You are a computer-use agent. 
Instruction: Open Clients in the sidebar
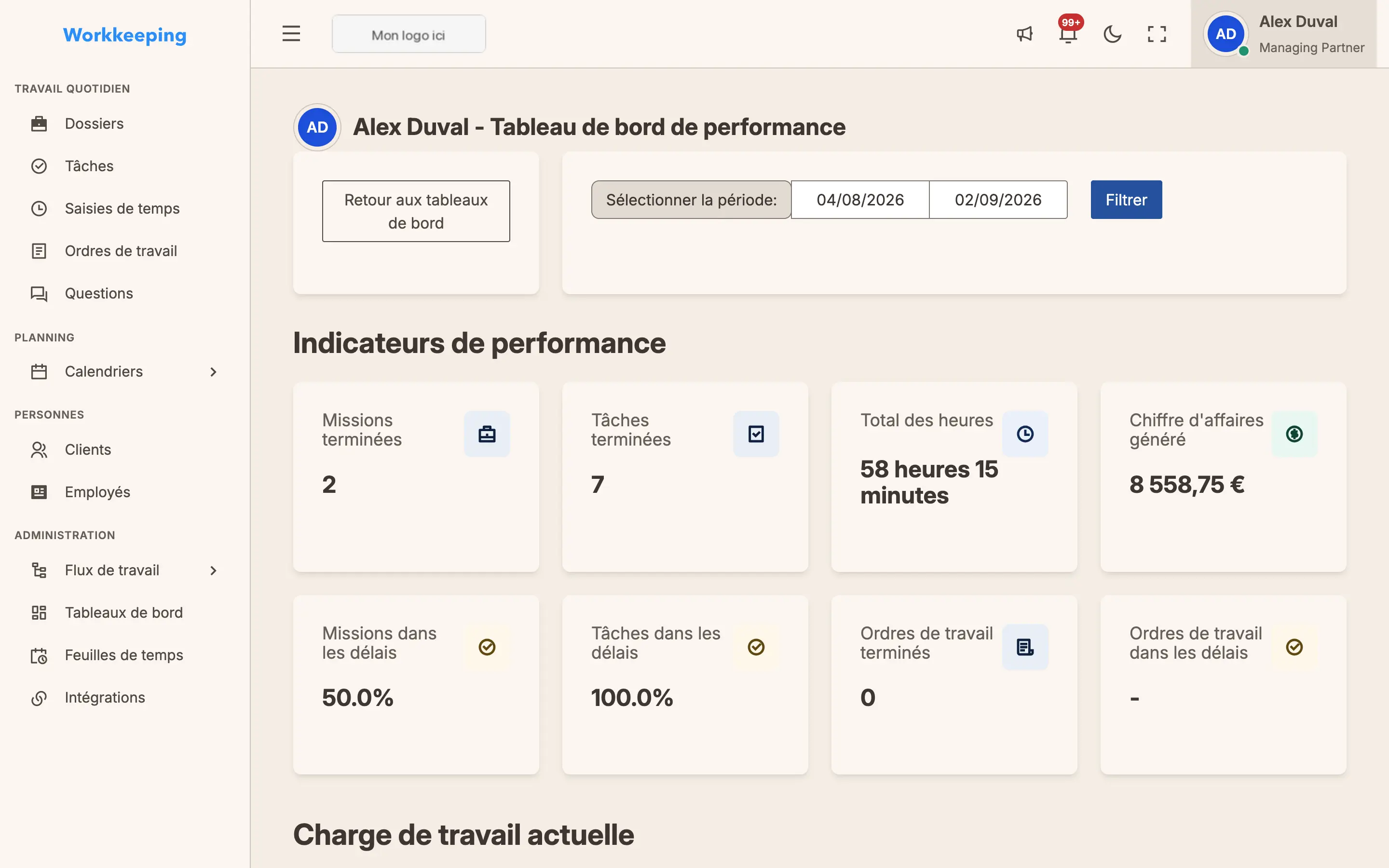click(124, 449)
